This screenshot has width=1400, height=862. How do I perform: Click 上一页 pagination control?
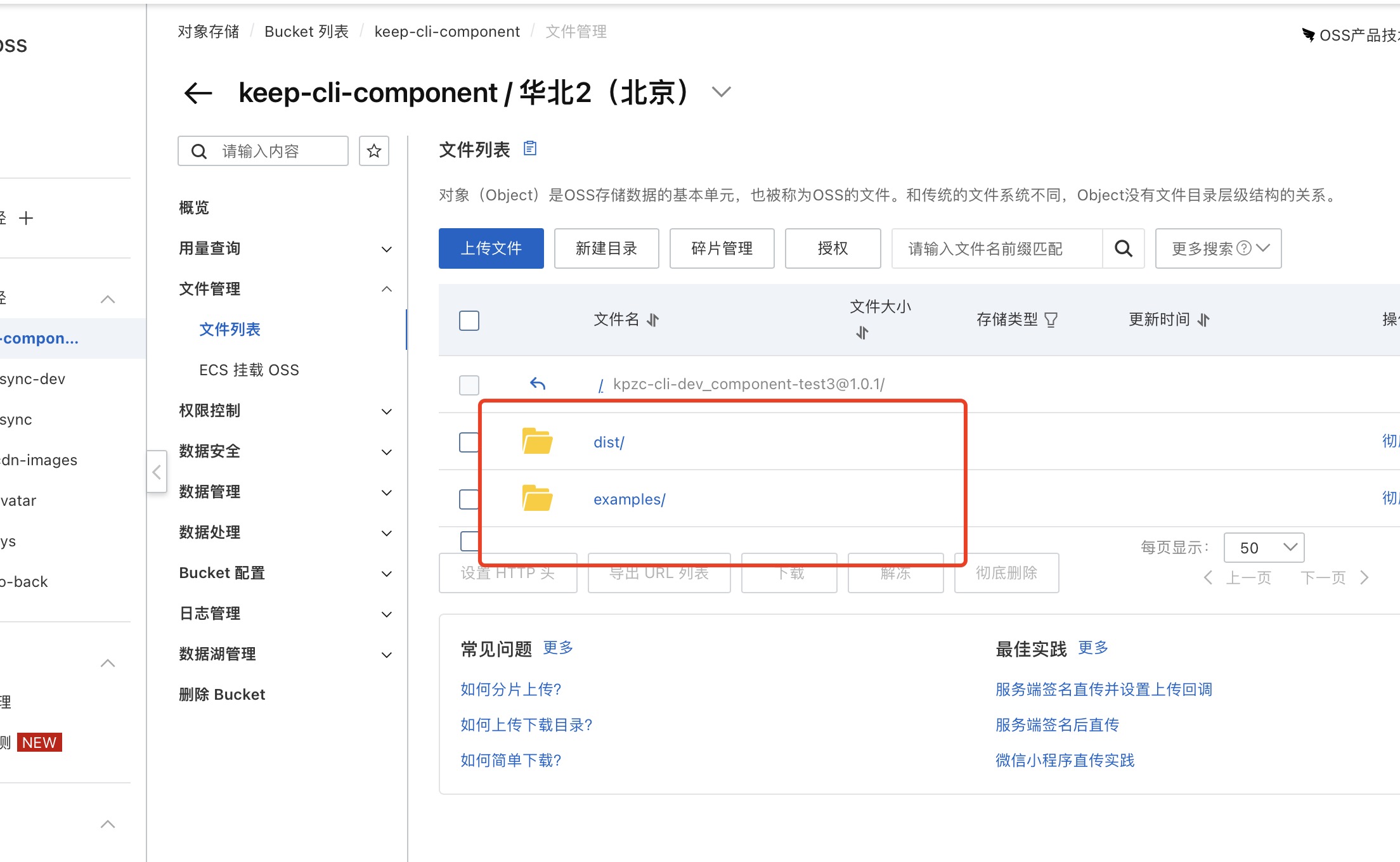[x=1238, y=578]
